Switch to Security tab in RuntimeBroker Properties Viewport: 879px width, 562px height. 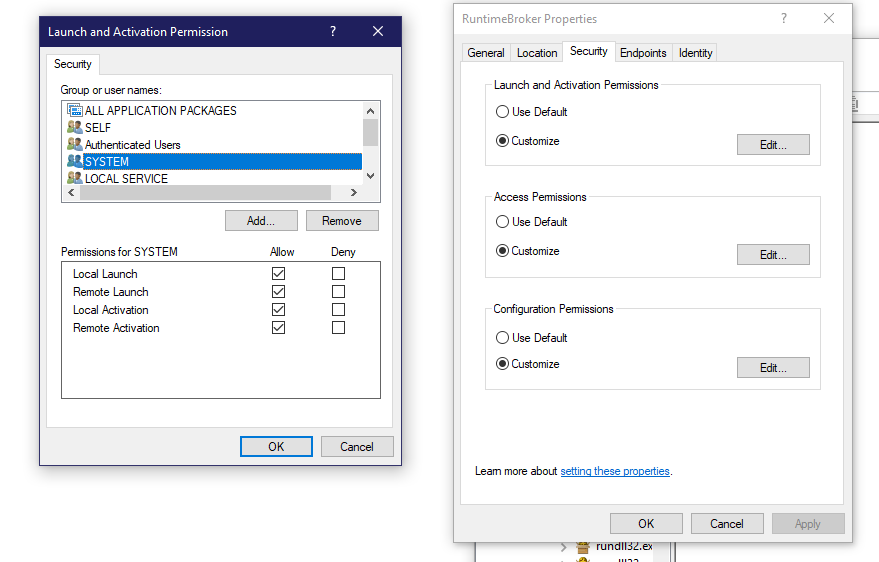pyautogui.click(x=589, y=51)
